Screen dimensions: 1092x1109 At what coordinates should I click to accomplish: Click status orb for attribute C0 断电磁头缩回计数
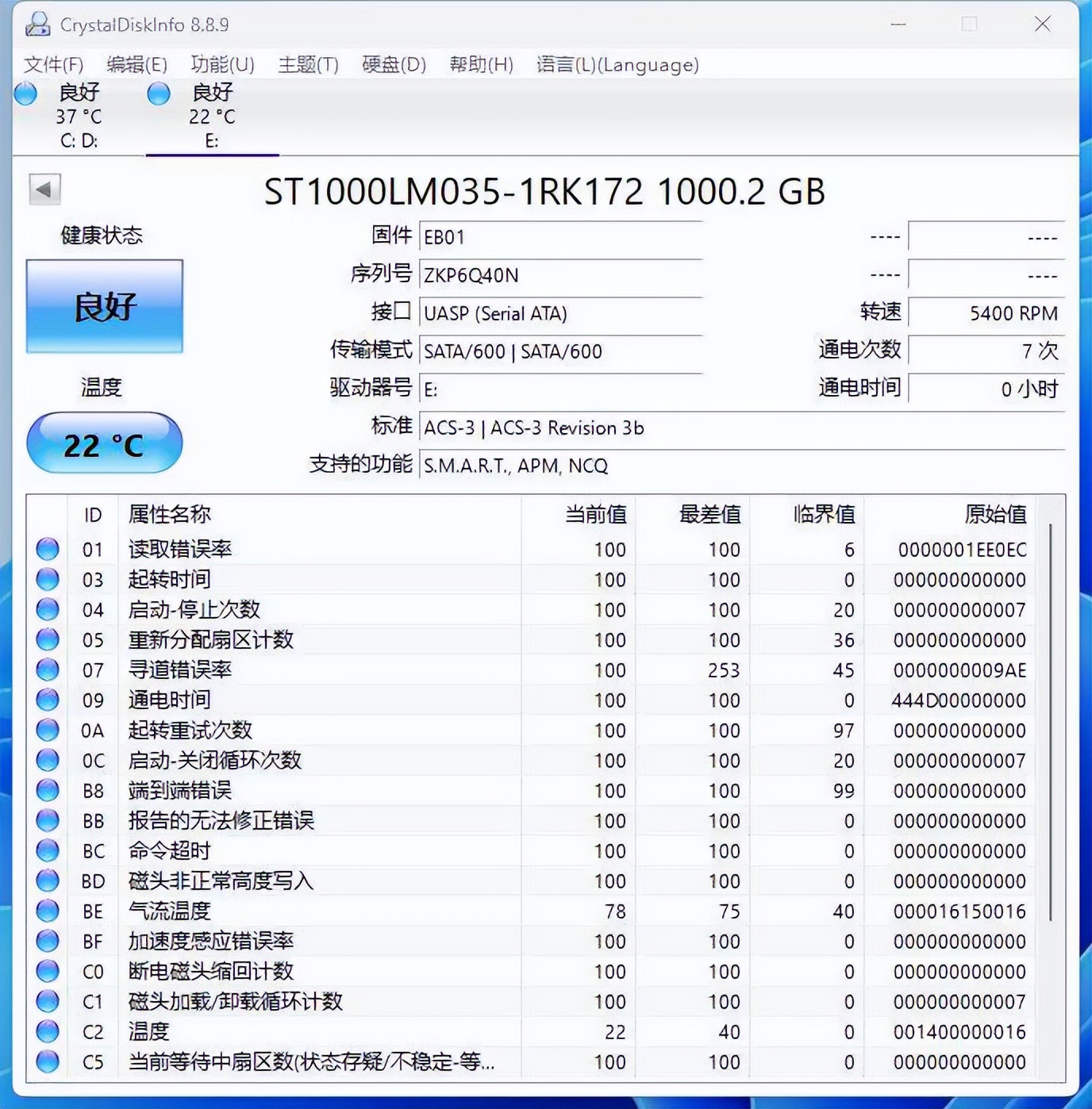point(48,971)
